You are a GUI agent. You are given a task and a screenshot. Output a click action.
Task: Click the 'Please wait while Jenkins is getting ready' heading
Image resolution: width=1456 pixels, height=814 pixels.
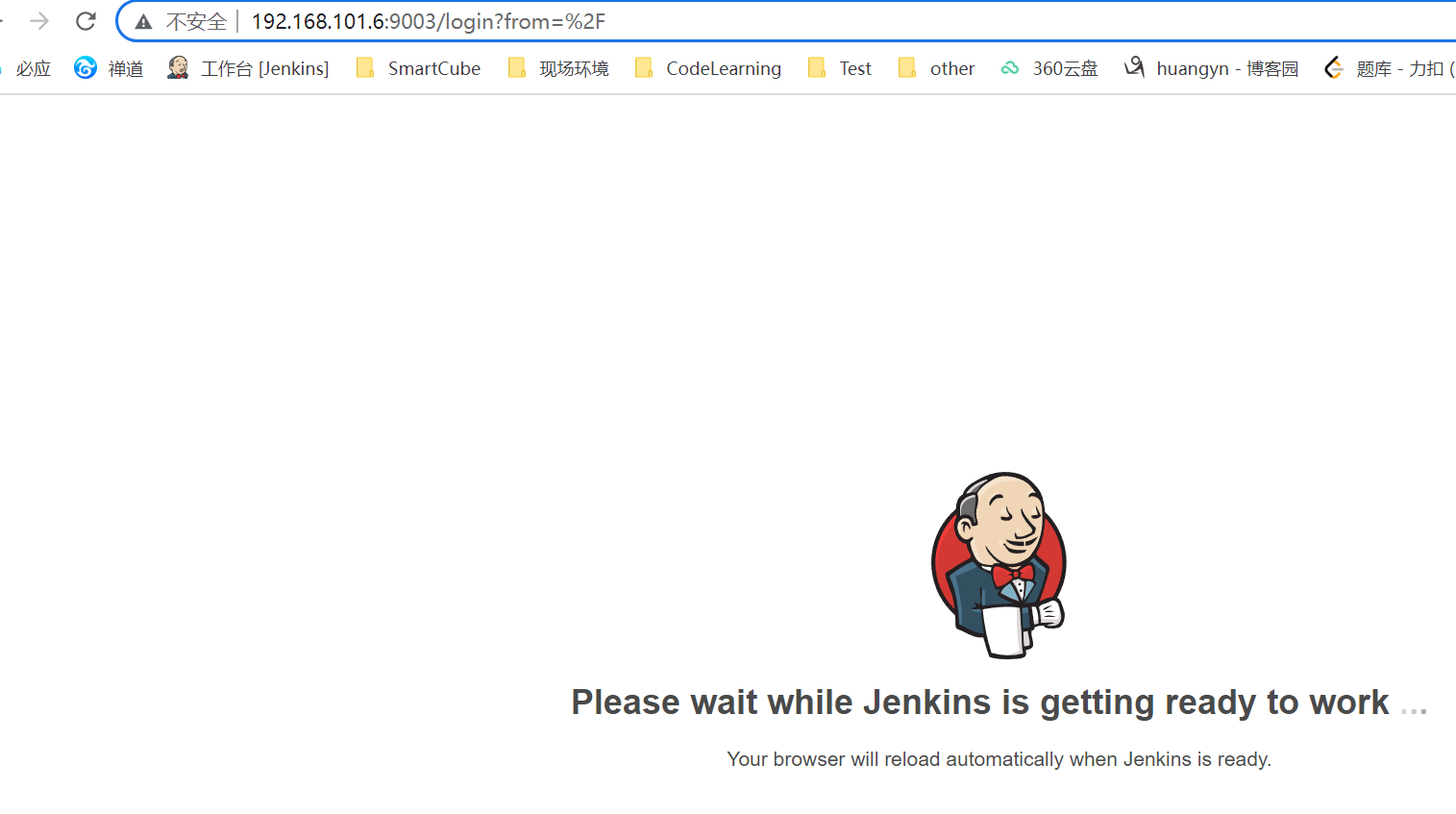point(999,703)
